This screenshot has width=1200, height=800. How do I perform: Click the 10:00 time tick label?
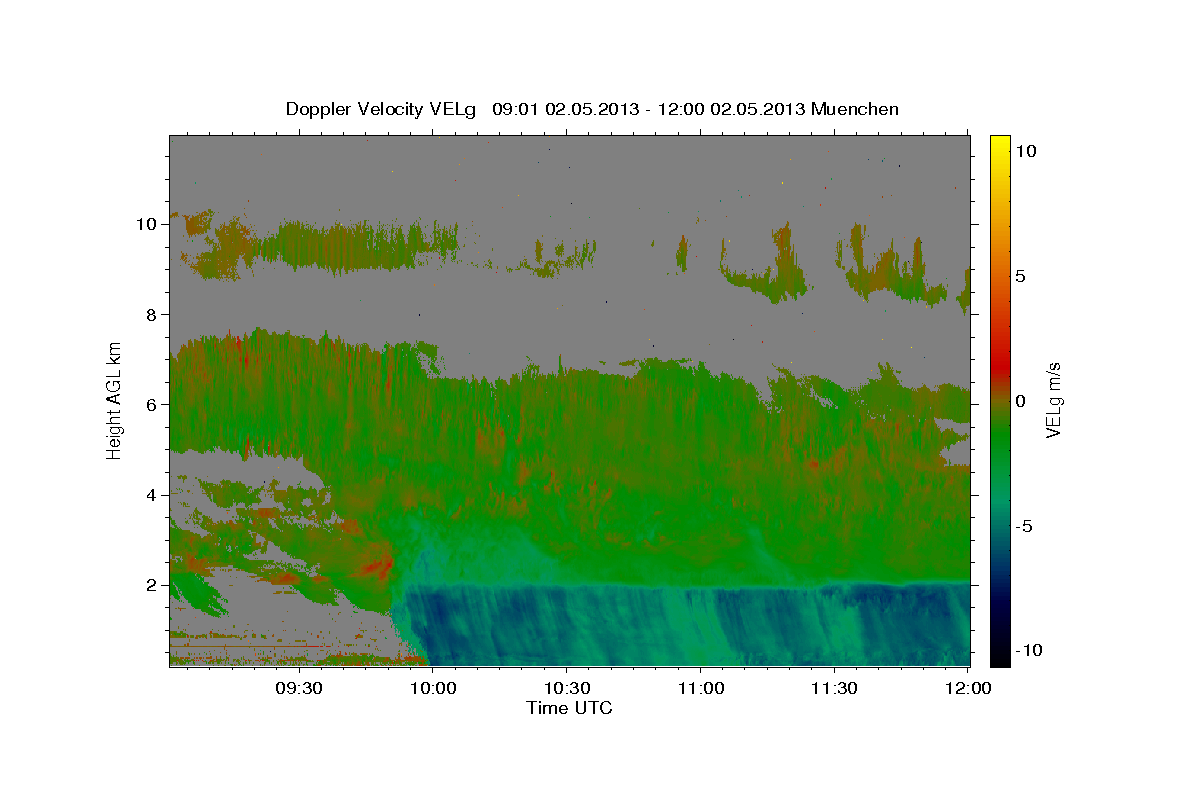pyautogui.click(x=433, y=688)
